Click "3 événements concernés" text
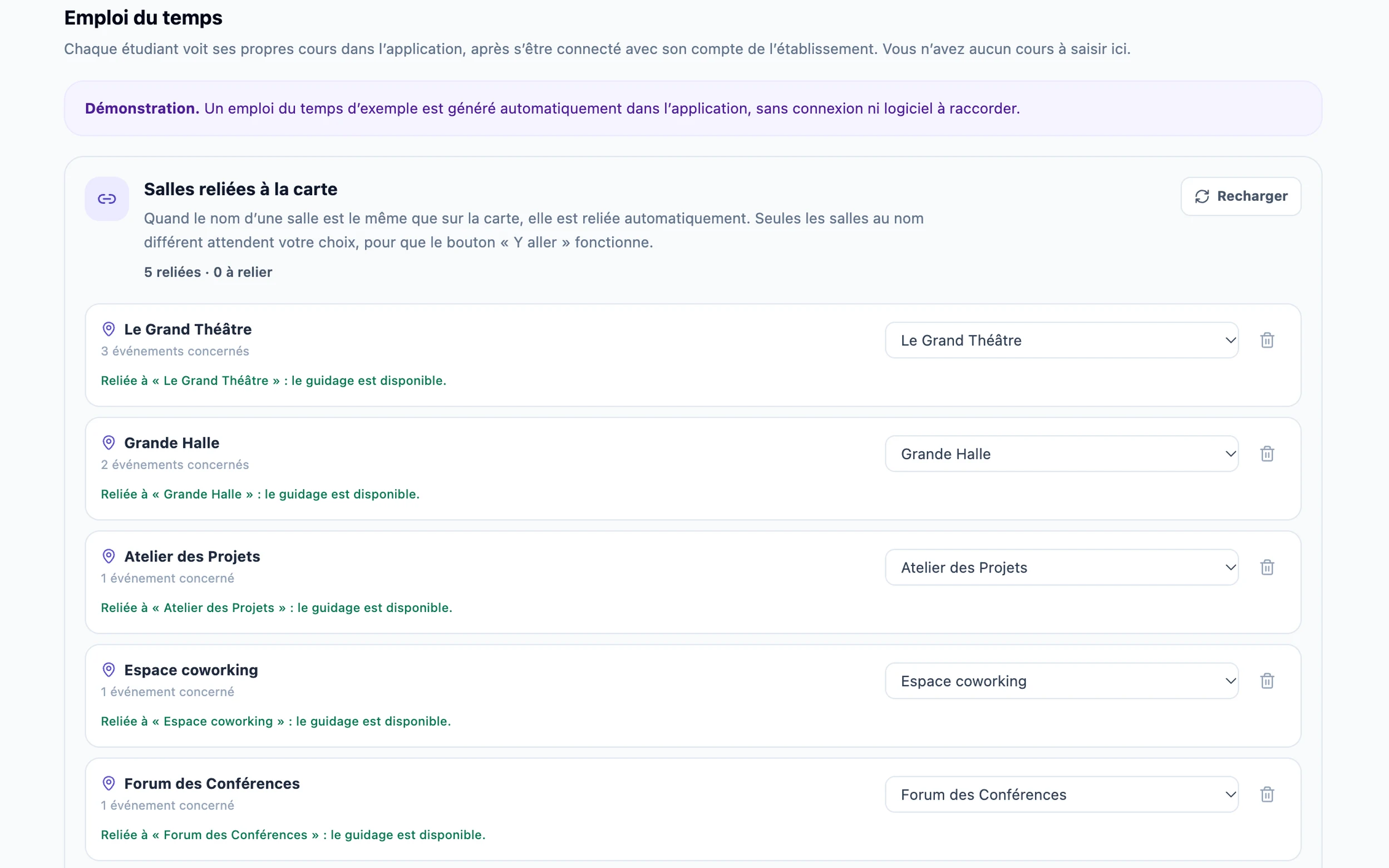Viewport: 1389px width, 868px height. point(175,351)
